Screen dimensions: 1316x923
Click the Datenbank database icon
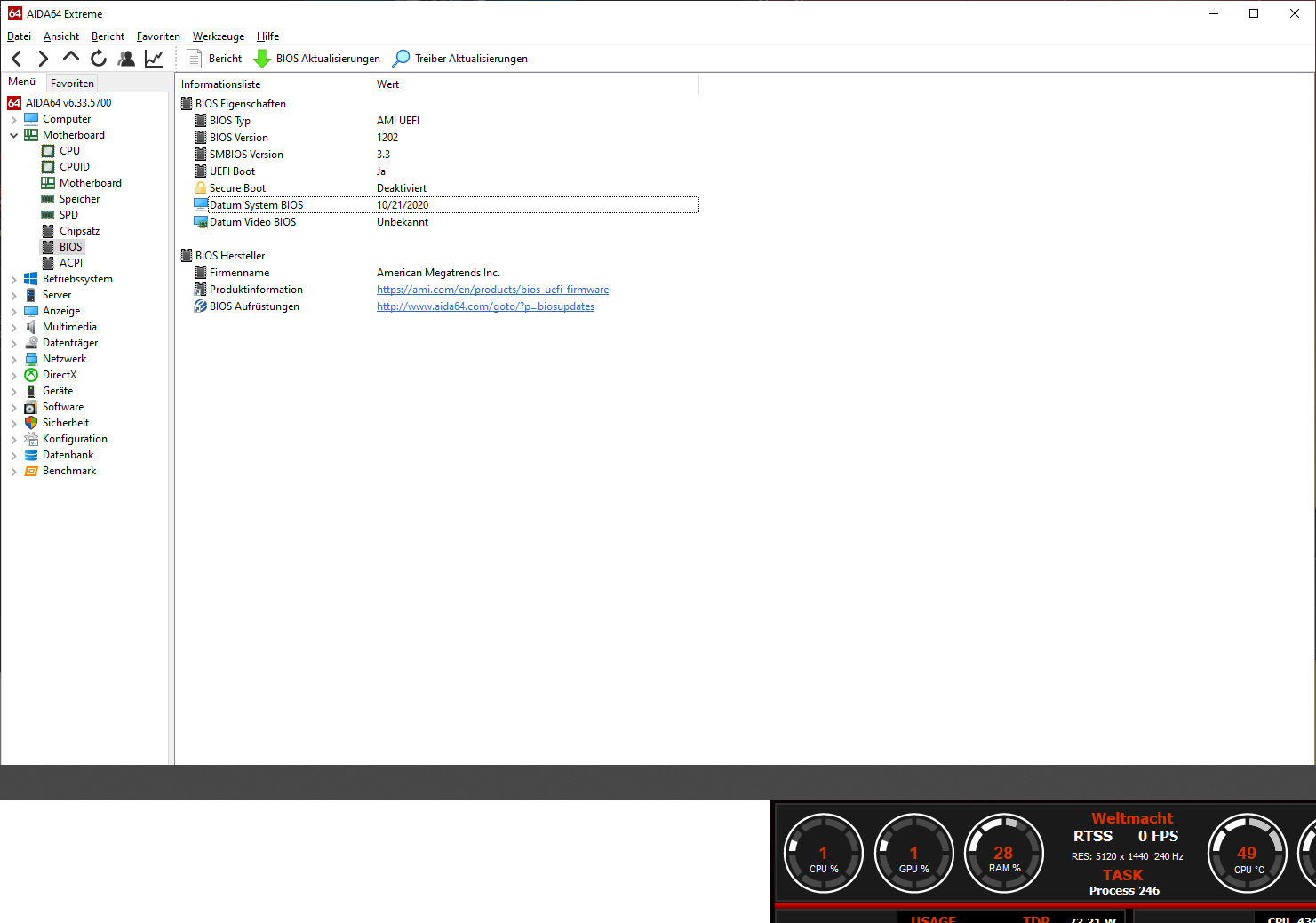point(31,455)
